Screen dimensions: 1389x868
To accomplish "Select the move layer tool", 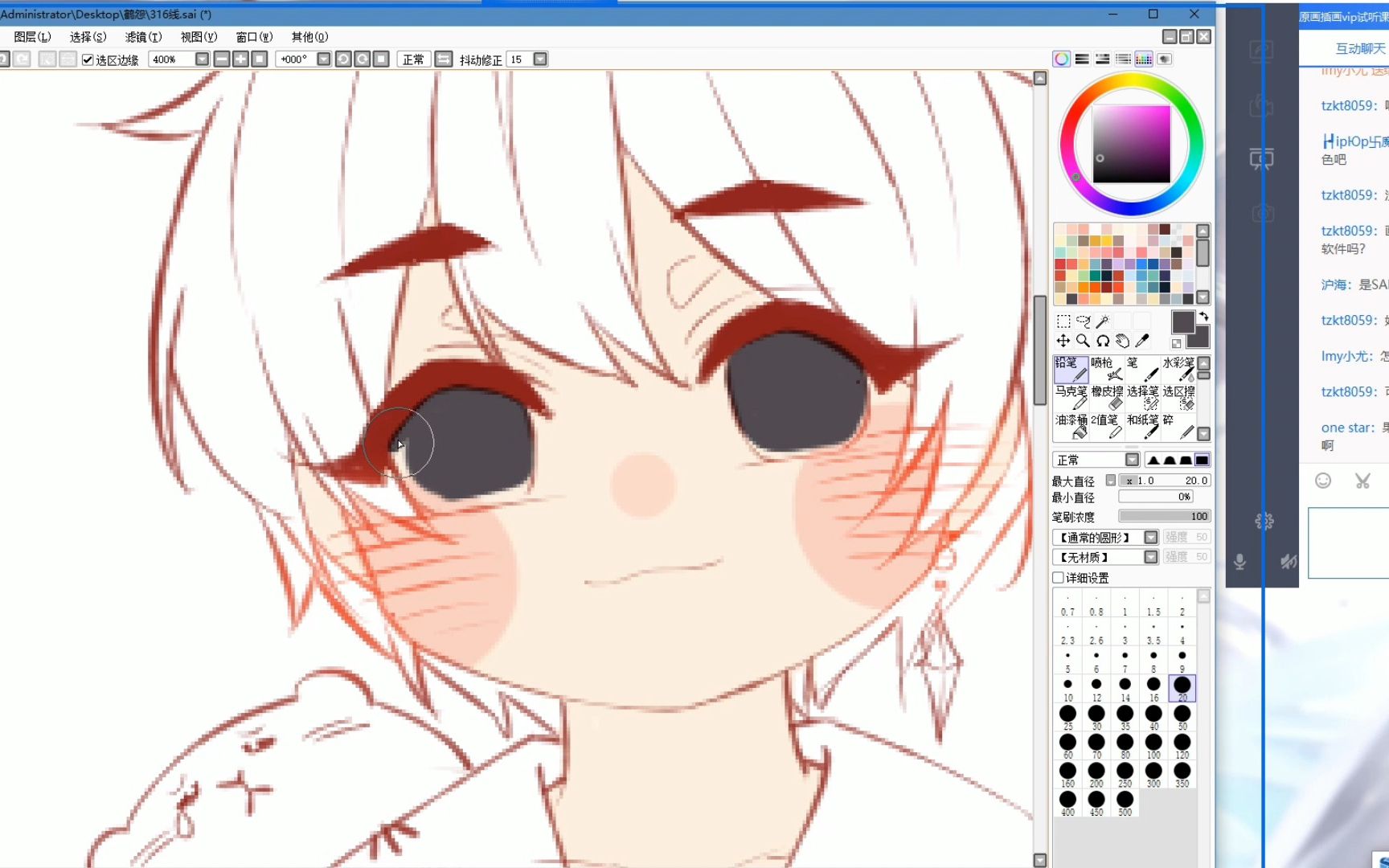I will tap(1063, 341).
